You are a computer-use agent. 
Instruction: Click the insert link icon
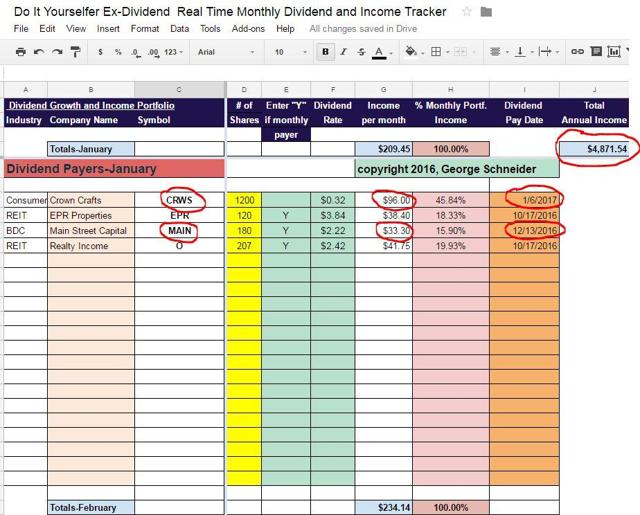[x=577, y=51]
